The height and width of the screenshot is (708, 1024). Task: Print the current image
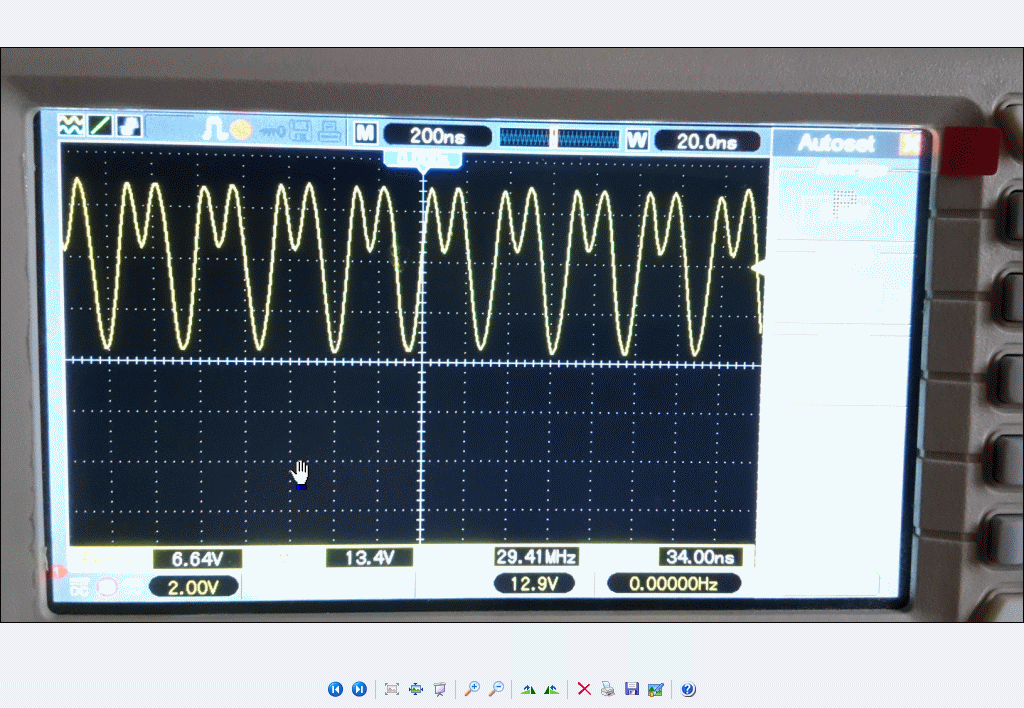click(x=607, y=689)
